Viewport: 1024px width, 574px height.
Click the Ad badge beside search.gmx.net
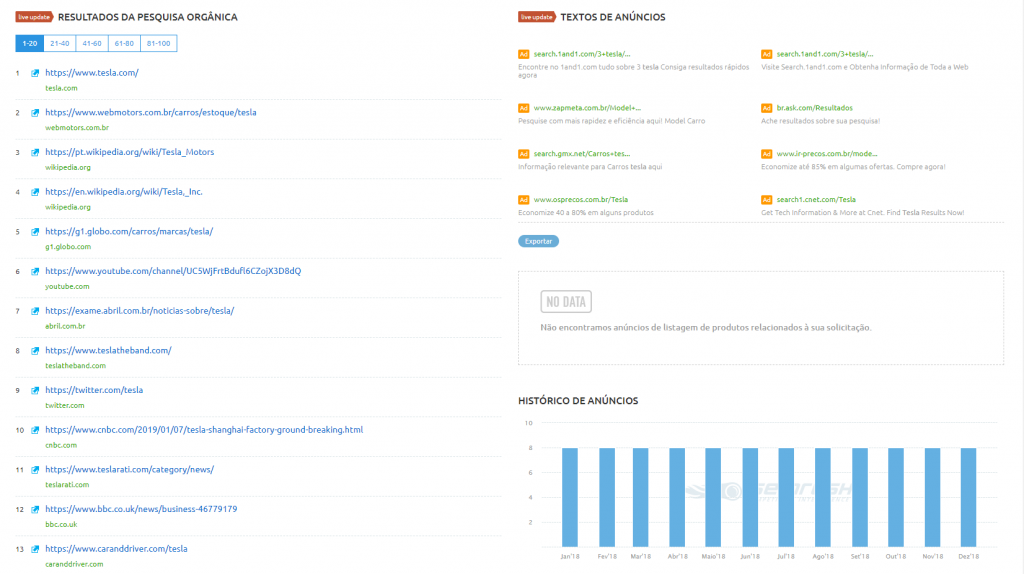[523, 154]
